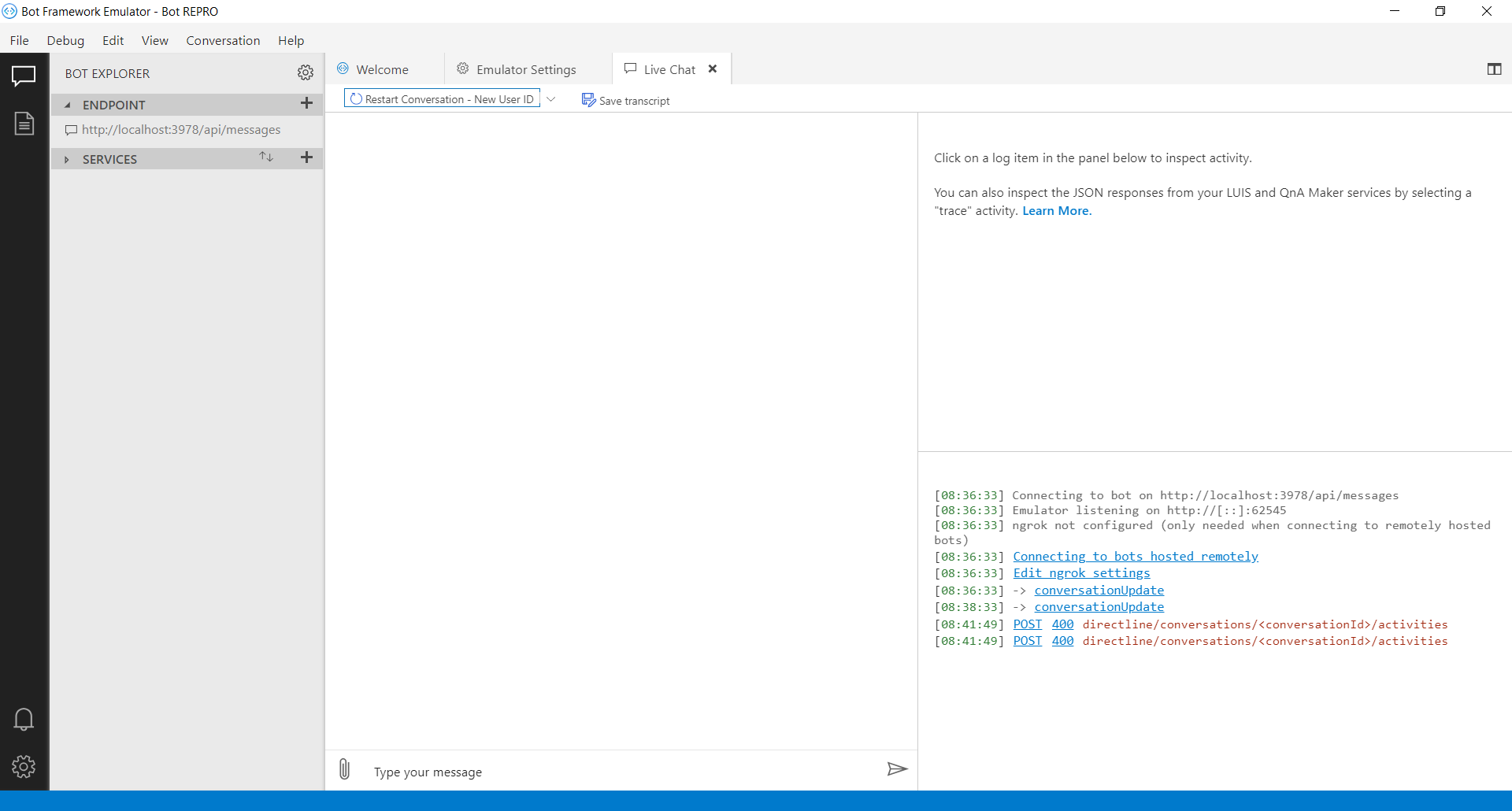This screenshot has width=1512, height=811.
Task: Open Connecting to bots hosted remotely link
Action: point(1136,557)
